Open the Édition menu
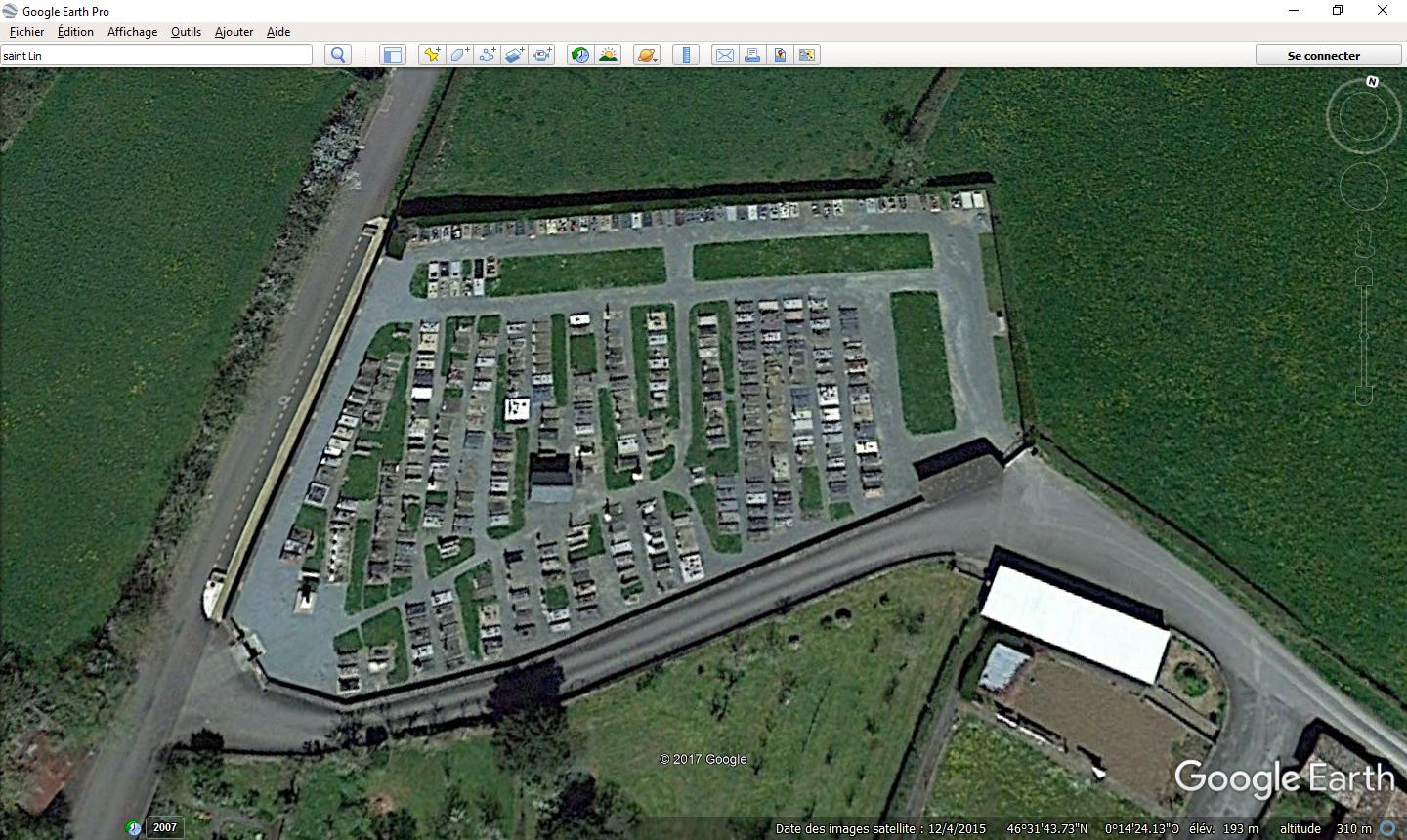Image resolution: width=1407 pixels, height=840 pixels. tap(75, 31)
